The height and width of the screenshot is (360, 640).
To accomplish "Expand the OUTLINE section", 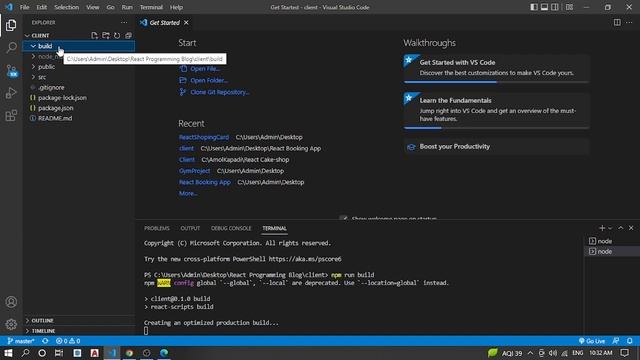I will click(78, 321).
